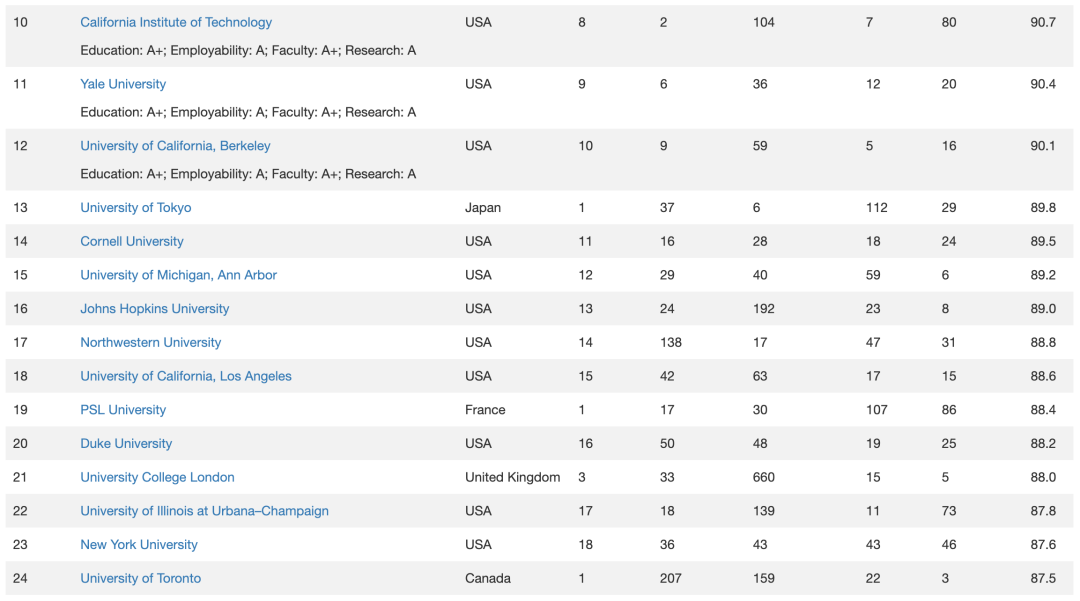Image resolution: width=1080 pixels, height=601 pixels.
Task: Click the United Kingdom country cell
Action: tap(512, 477)
